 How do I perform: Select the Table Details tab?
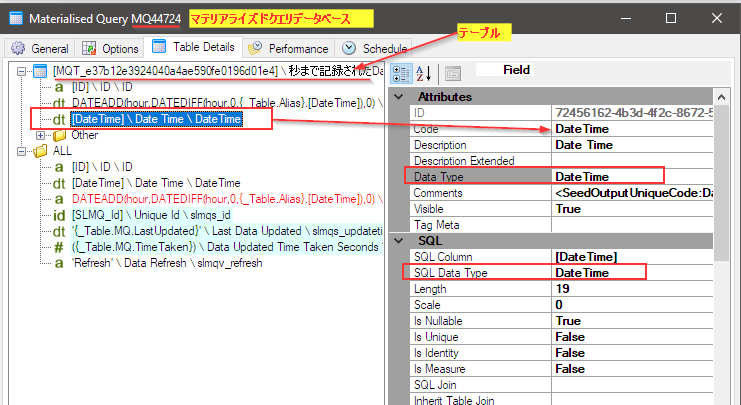pyautogui.click(x=193, y=47)
